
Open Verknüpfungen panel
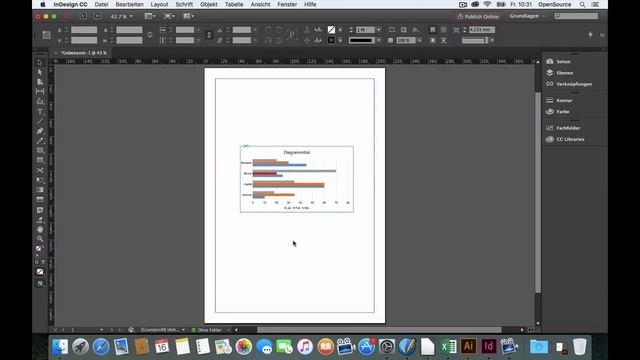tap(574, 84)
